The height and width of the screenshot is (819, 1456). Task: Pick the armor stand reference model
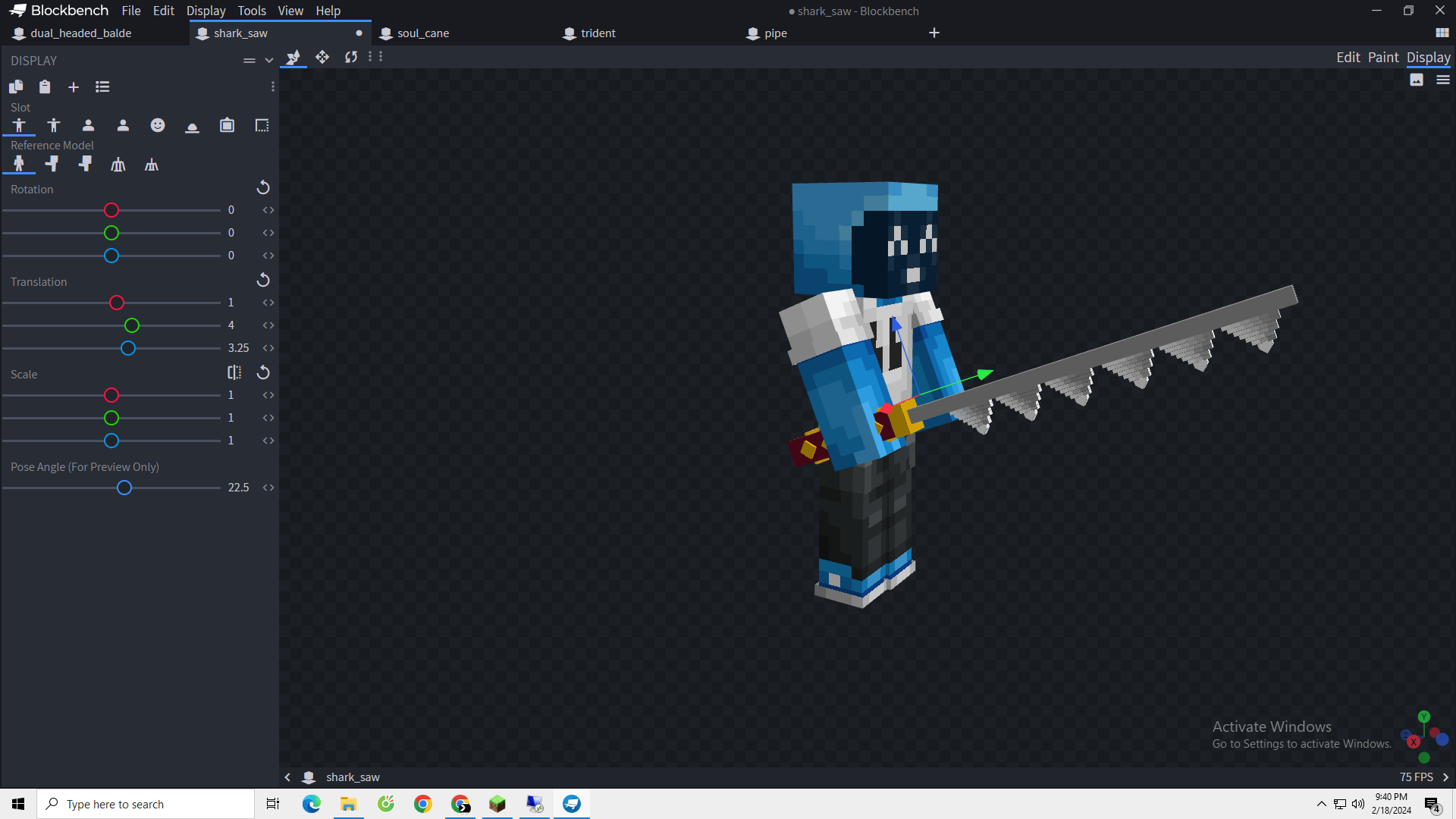click(118, 165)
